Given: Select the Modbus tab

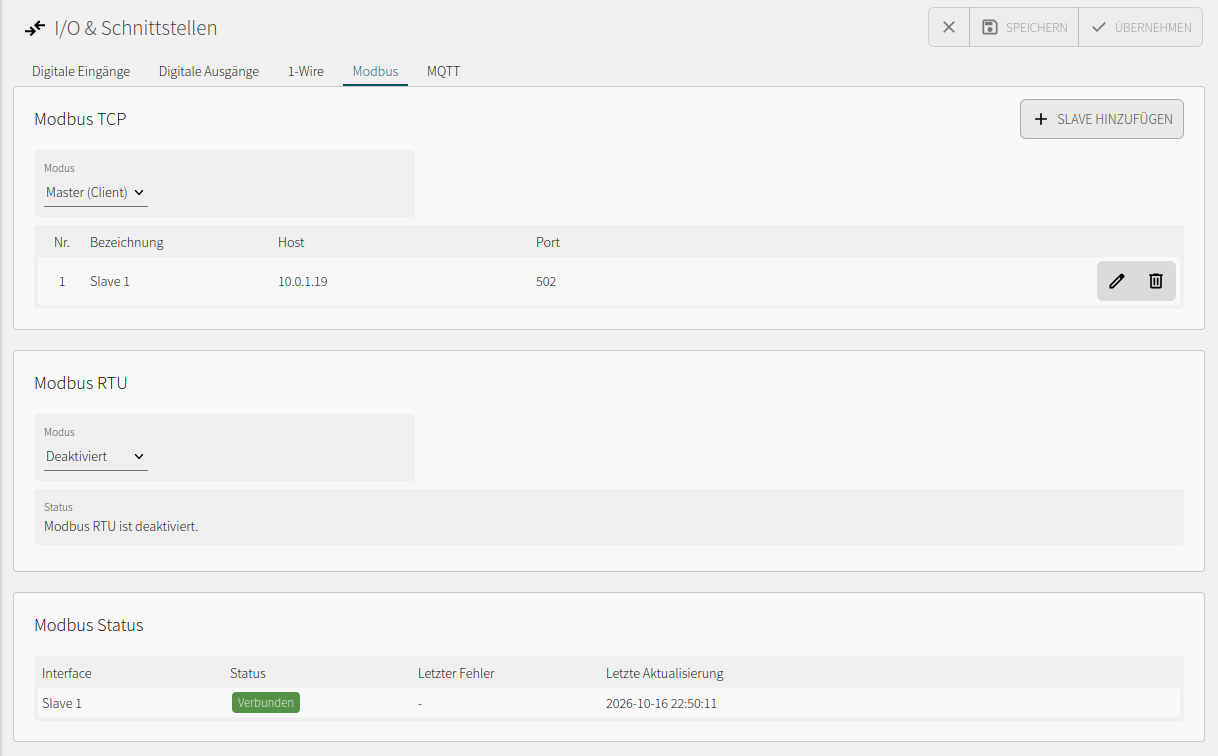Looking at the screenshot, I should (x=376, y=72).
